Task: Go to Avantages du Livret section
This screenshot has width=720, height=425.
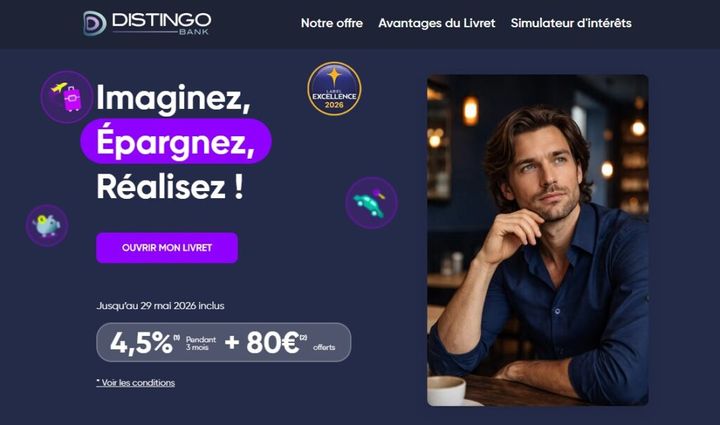Action: coord(437,23)
